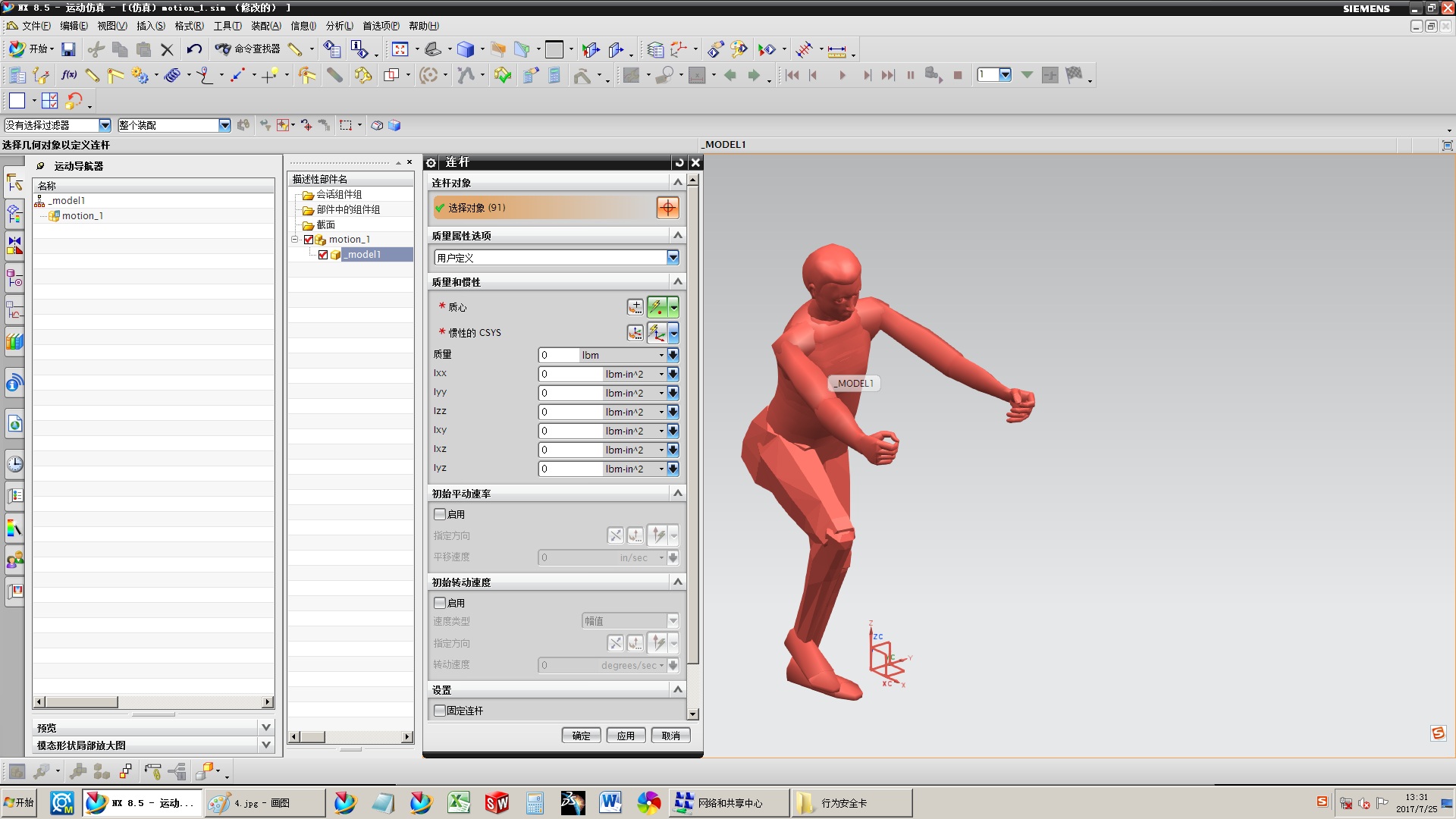Open the Insert (插入) menu
1456x819 pixels.
point(150,26)
